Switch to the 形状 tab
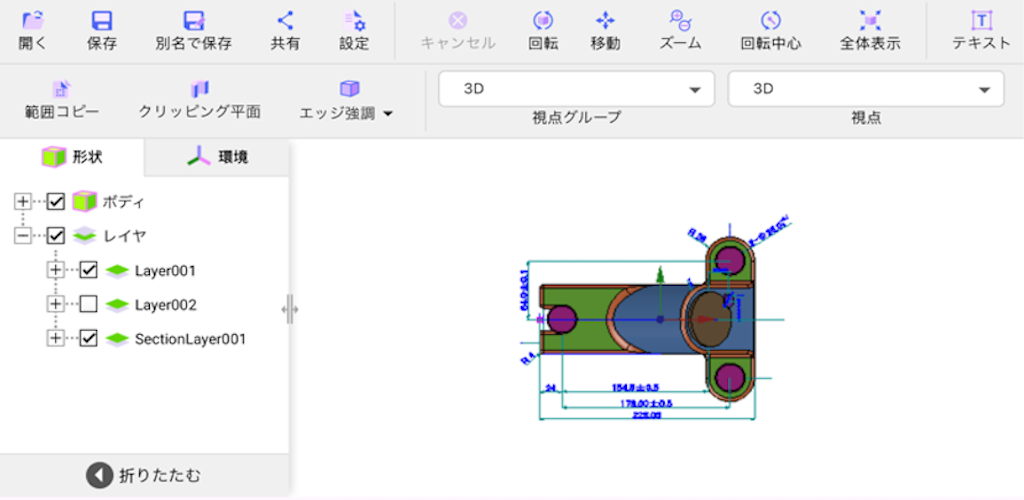 pyautogui.click(x=72, y=157)
